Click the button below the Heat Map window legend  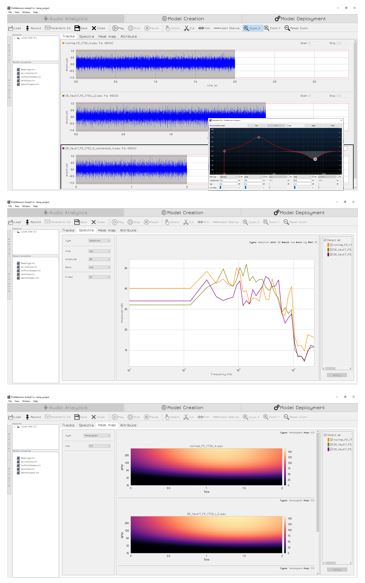337,569
